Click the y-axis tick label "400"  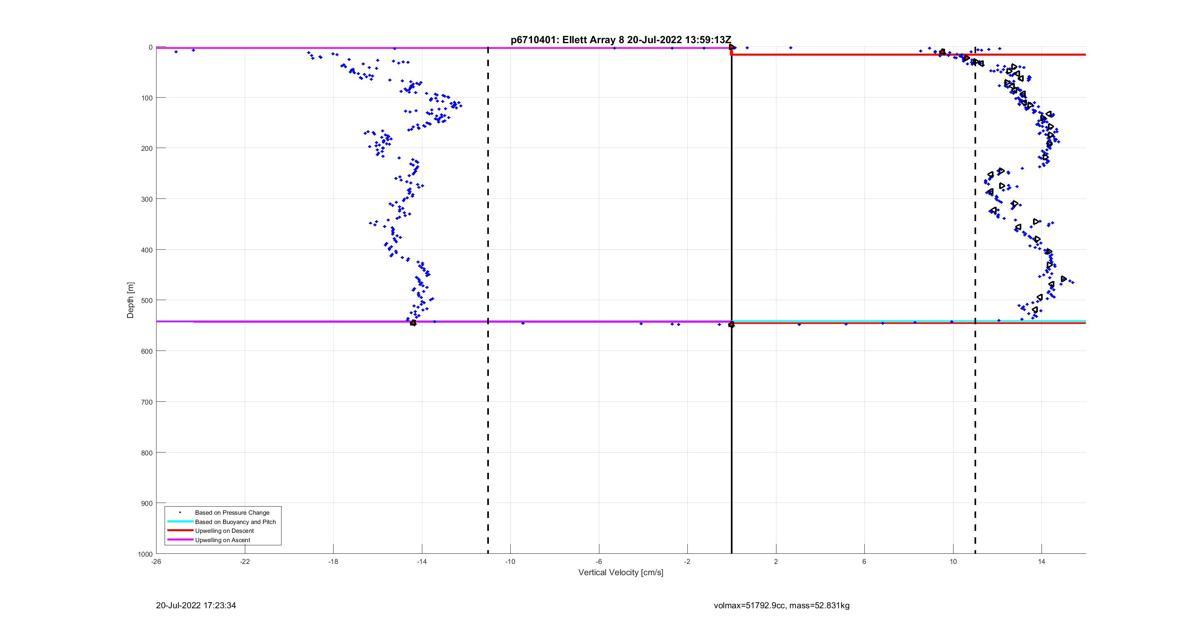pyautogui.click(x=146, y=250)
